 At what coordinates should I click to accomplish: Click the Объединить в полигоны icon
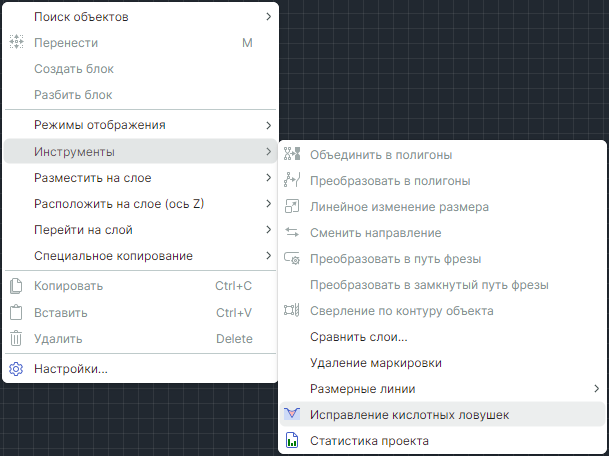point(292,155)
